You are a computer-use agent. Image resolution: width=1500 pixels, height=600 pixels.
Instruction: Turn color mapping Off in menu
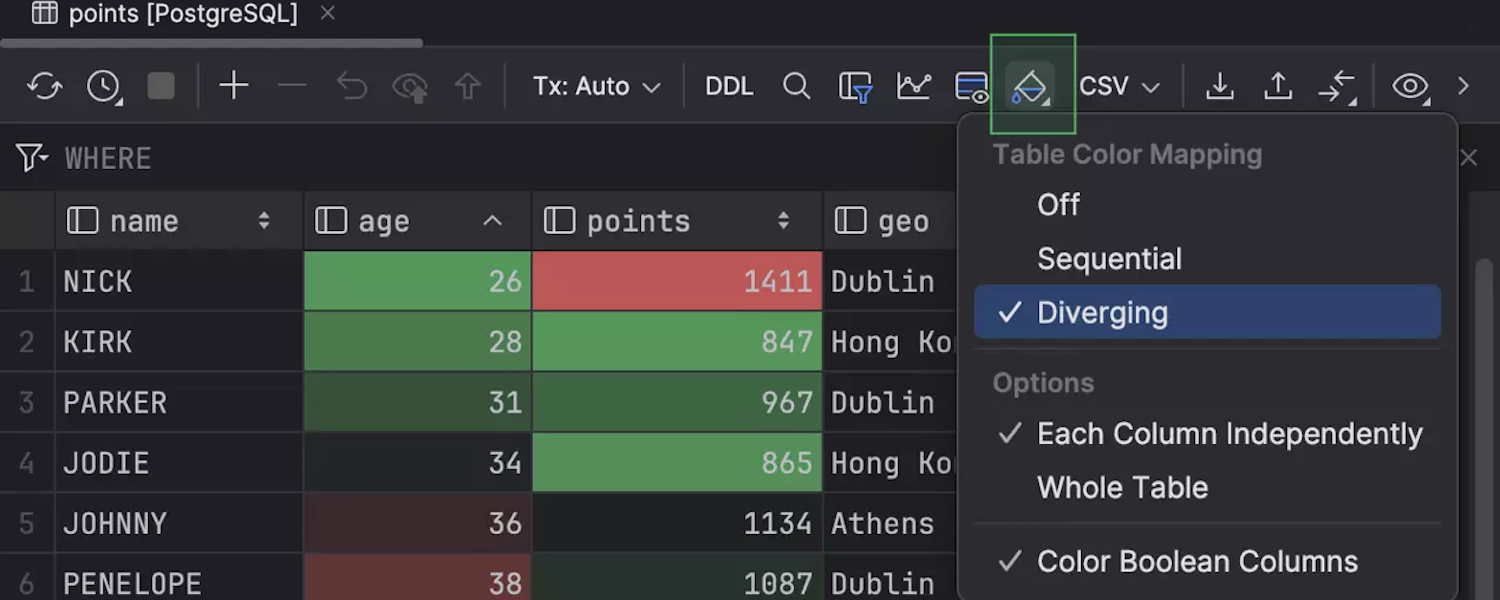(1058, 205)
